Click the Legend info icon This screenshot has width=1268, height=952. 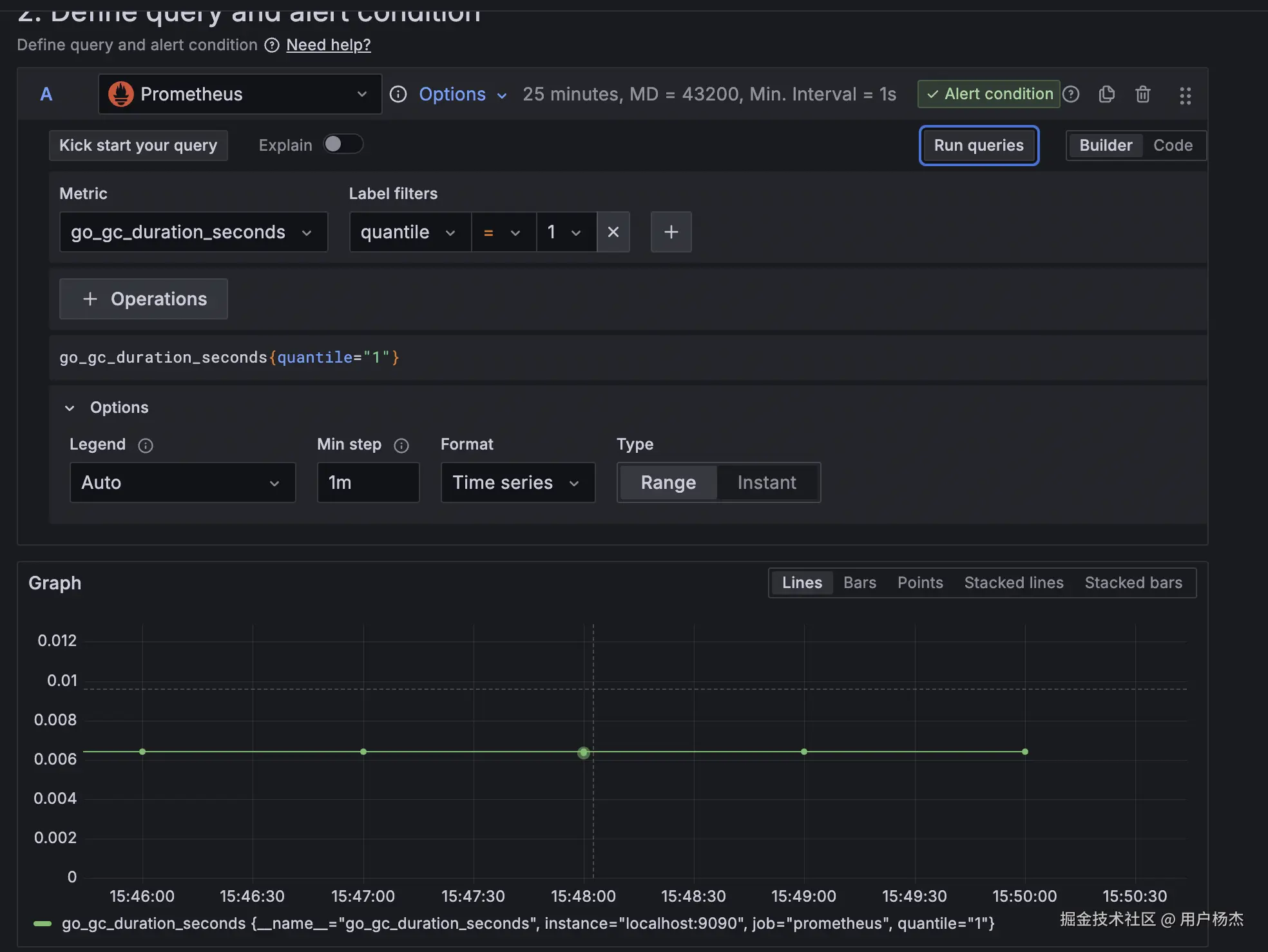(x=146, y=445)
